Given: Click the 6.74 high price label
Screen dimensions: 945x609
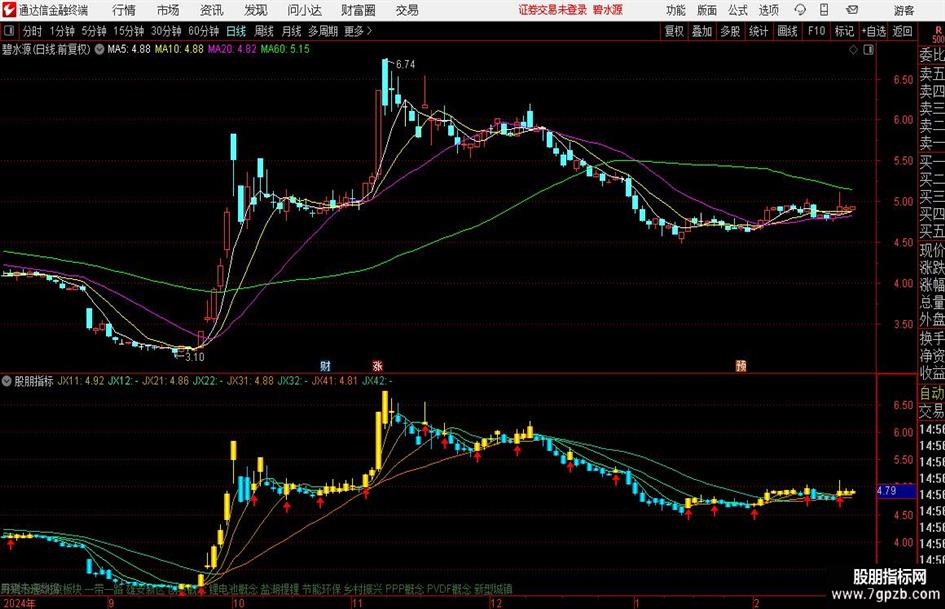Looking at the screenshot, I should click(x=406, y=65).
